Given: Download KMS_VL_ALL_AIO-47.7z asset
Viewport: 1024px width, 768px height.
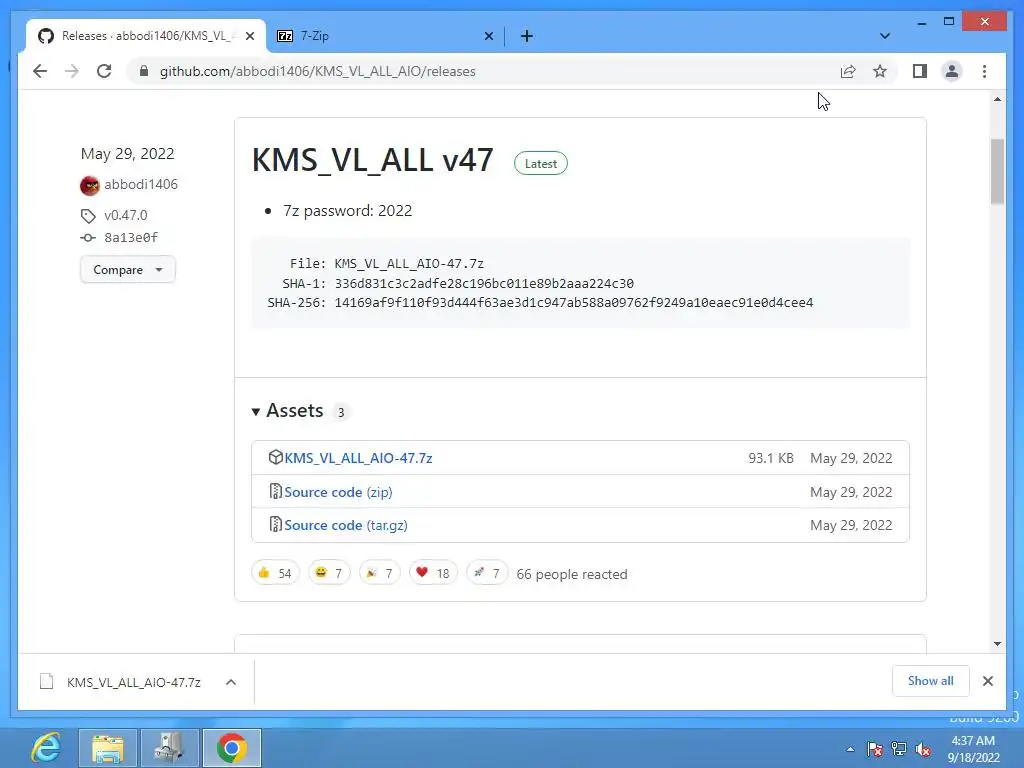Looking at the screenshot, I should click(358, 458).
